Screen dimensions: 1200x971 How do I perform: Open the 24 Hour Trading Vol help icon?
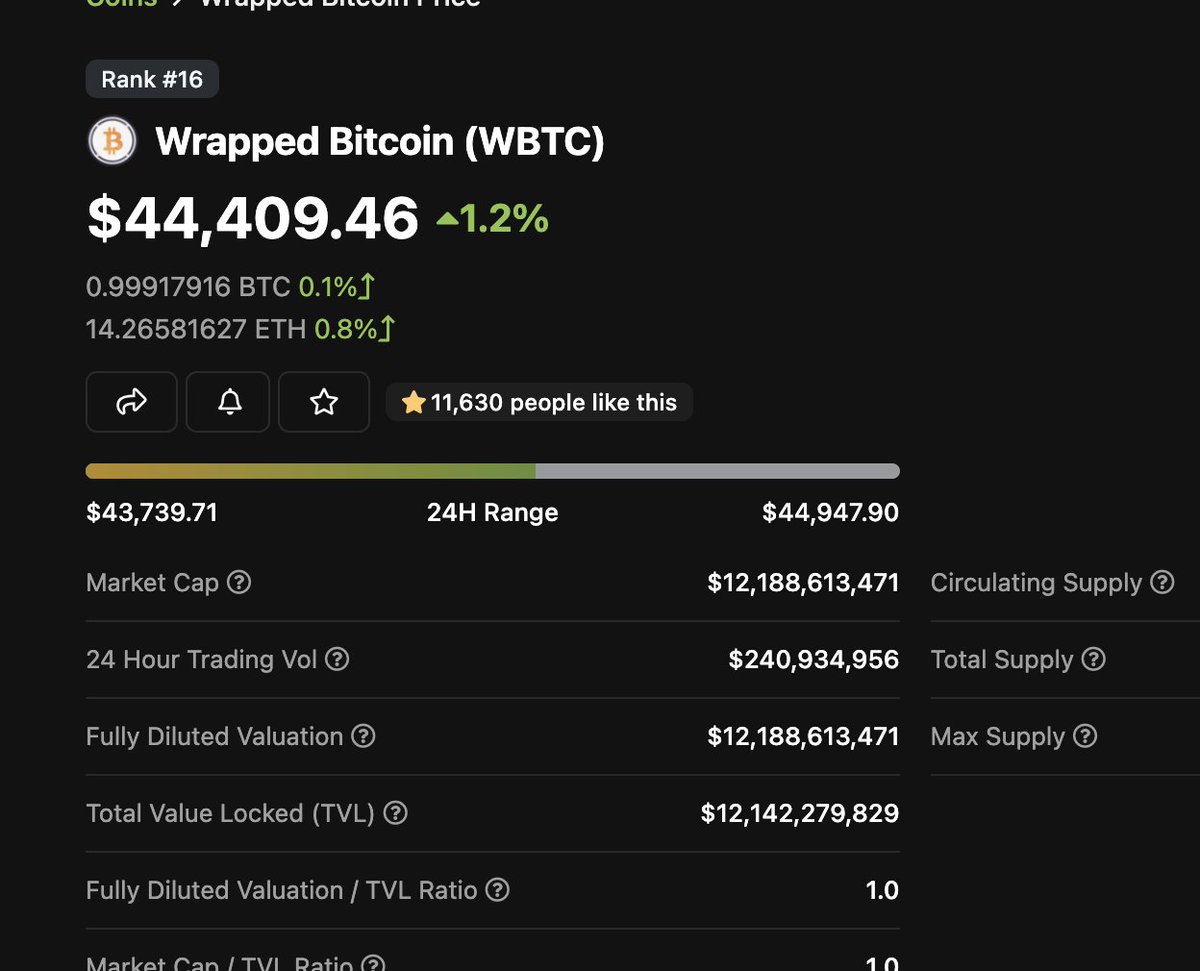[338, 659]
